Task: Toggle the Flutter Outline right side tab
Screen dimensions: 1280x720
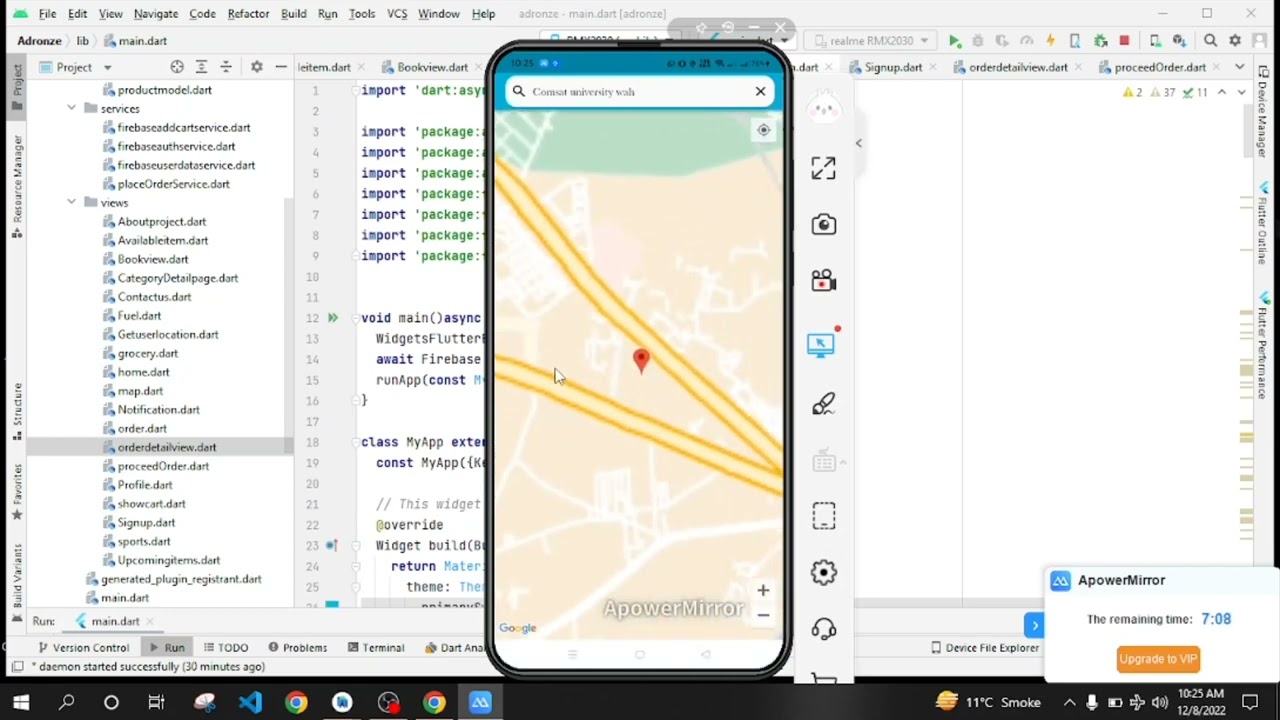Action: 1263,224
